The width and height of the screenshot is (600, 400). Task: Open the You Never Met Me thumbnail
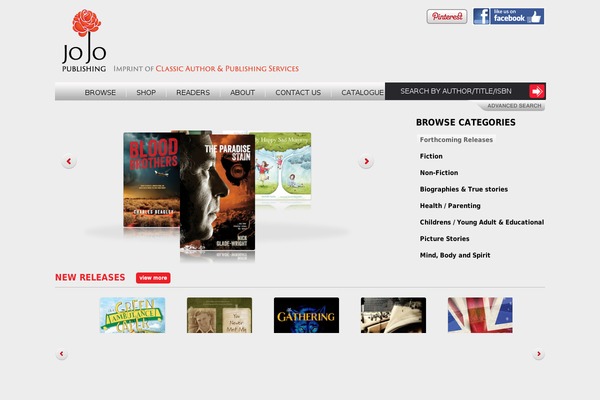[x=219, y=315]
